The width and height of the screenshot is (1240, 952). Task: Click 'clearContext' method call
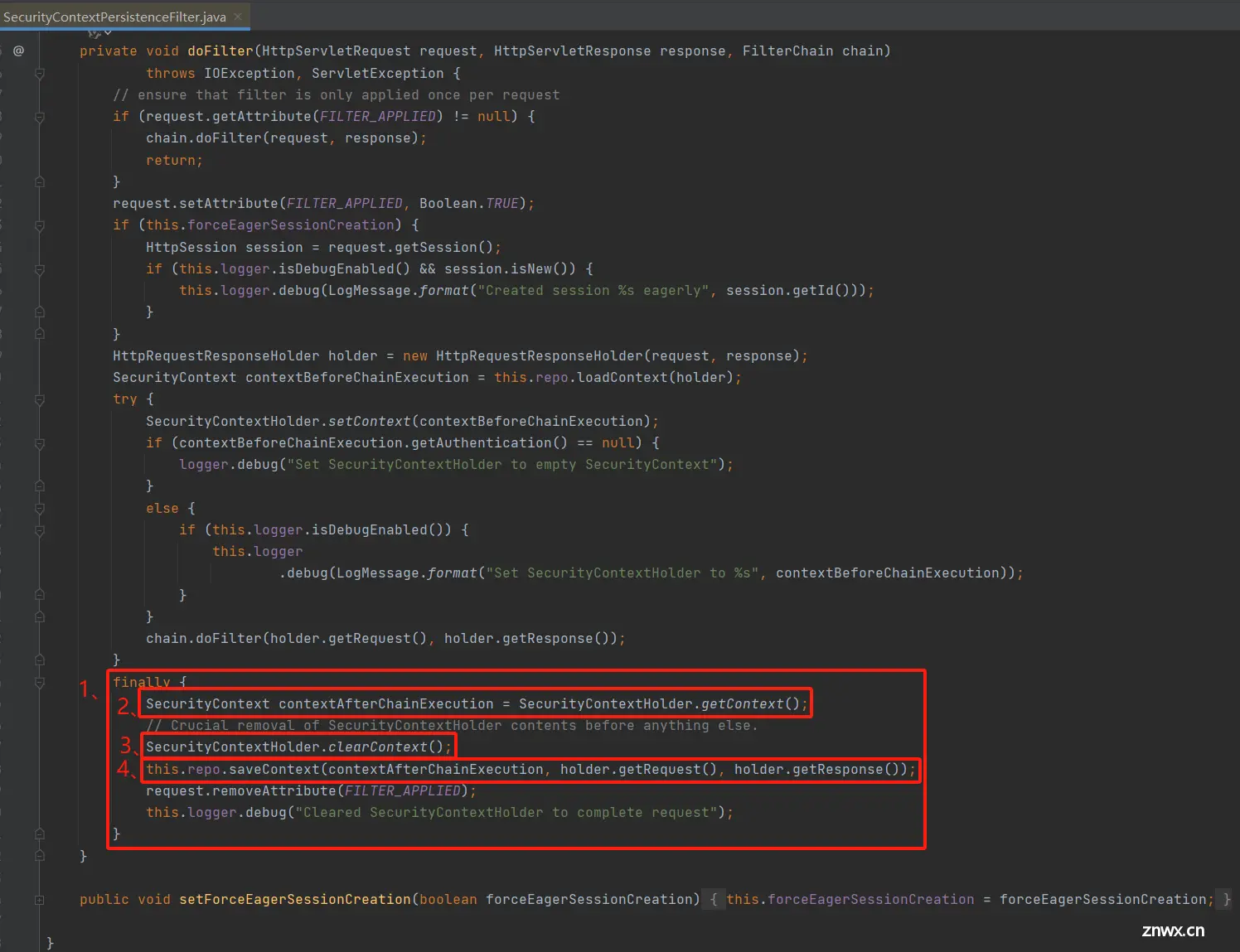pyautogui.click(x=377, y=747)
